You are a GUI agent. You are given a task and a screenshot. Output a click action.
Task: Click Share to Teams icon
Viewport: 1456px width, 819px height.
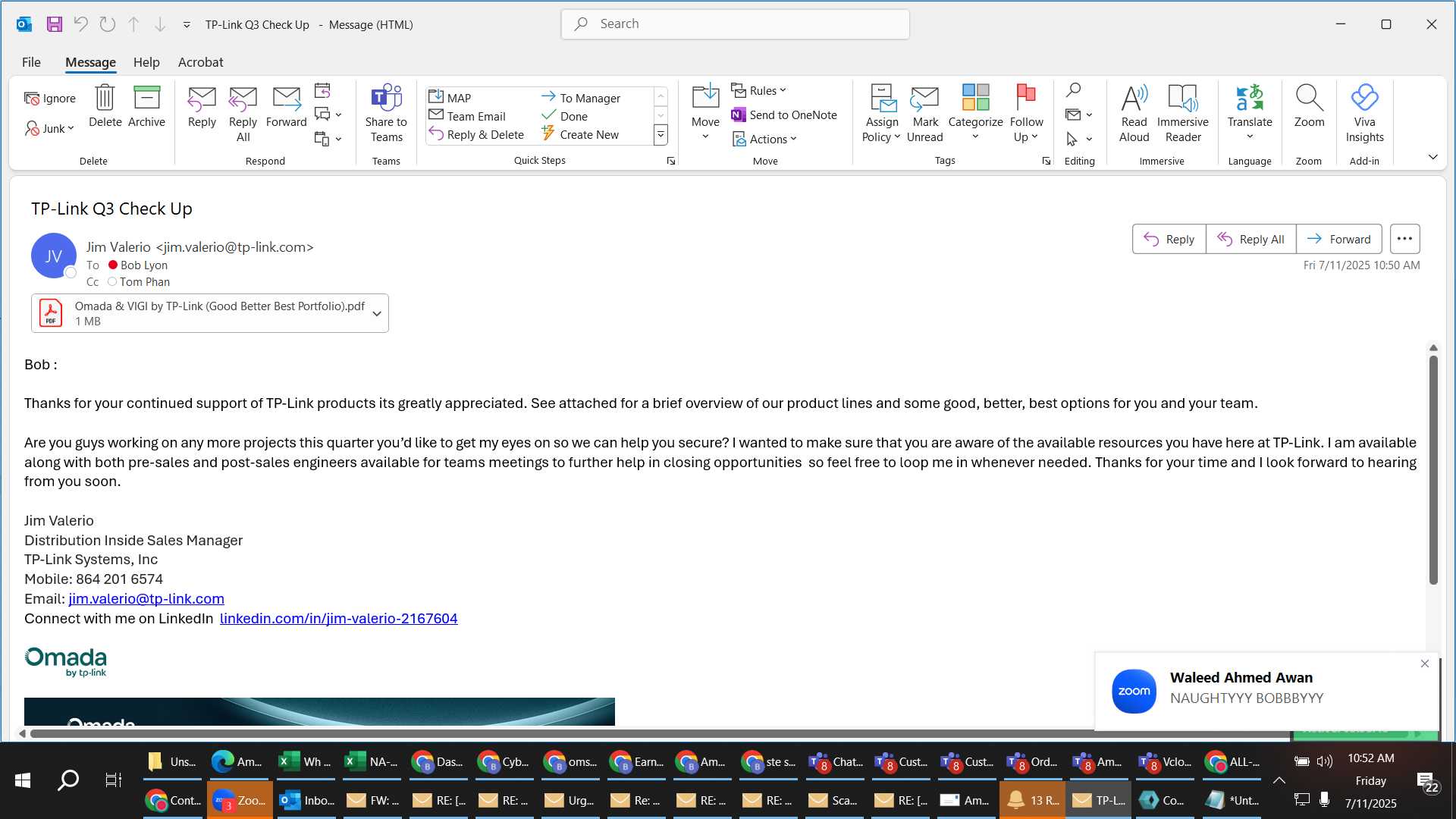pyautogui.click(x=386, y=114)
